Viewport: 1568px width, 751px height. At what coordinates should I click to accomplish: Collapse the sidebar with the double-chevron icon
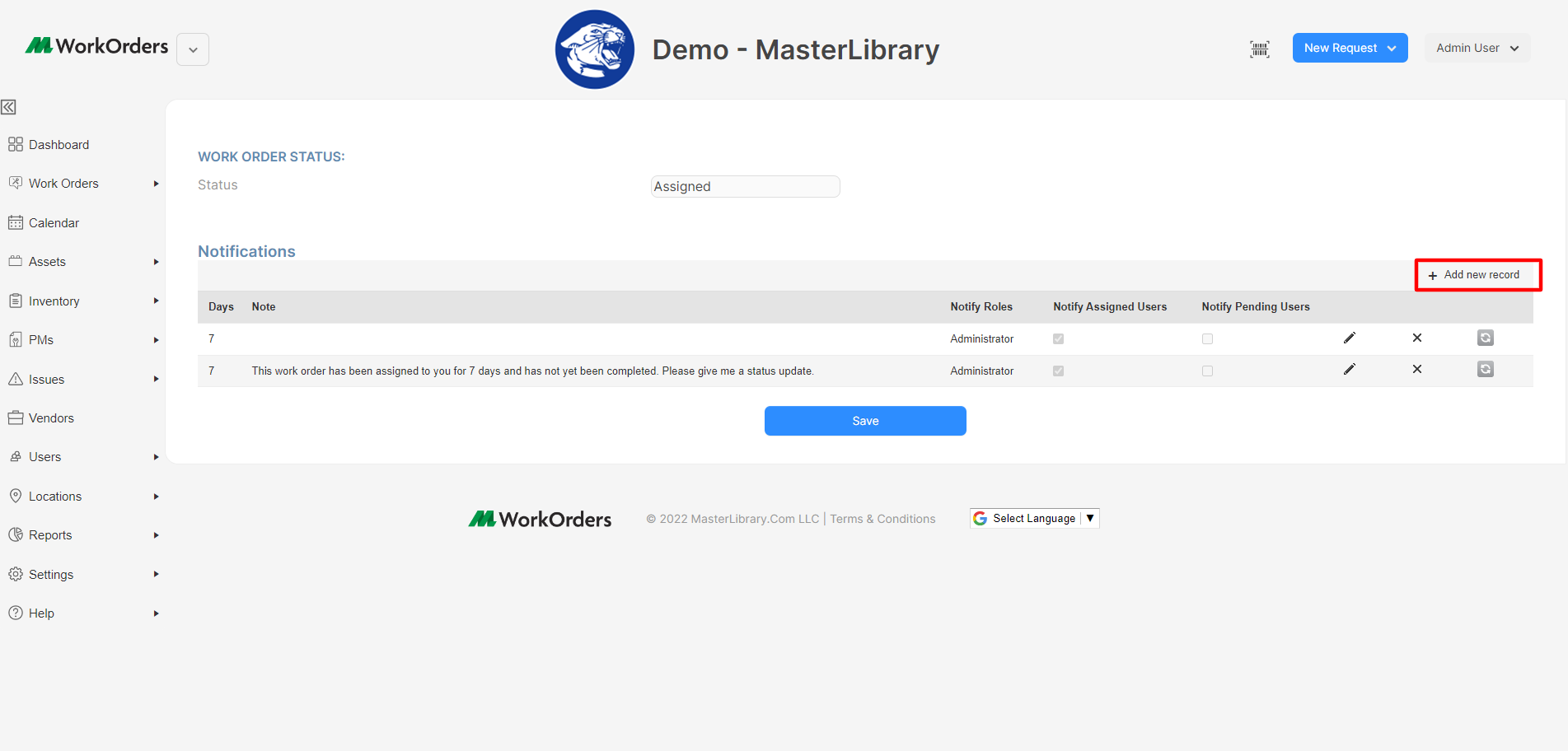[8, 107]
